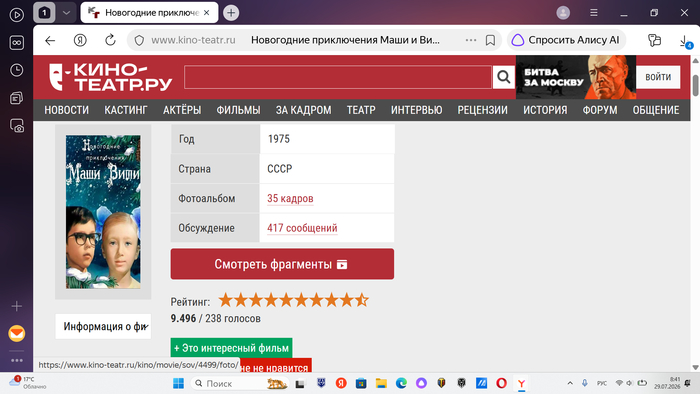Open the РЕЦЕНЗИИ menu item
The image size is (700, 394).
tap(483, 110)
